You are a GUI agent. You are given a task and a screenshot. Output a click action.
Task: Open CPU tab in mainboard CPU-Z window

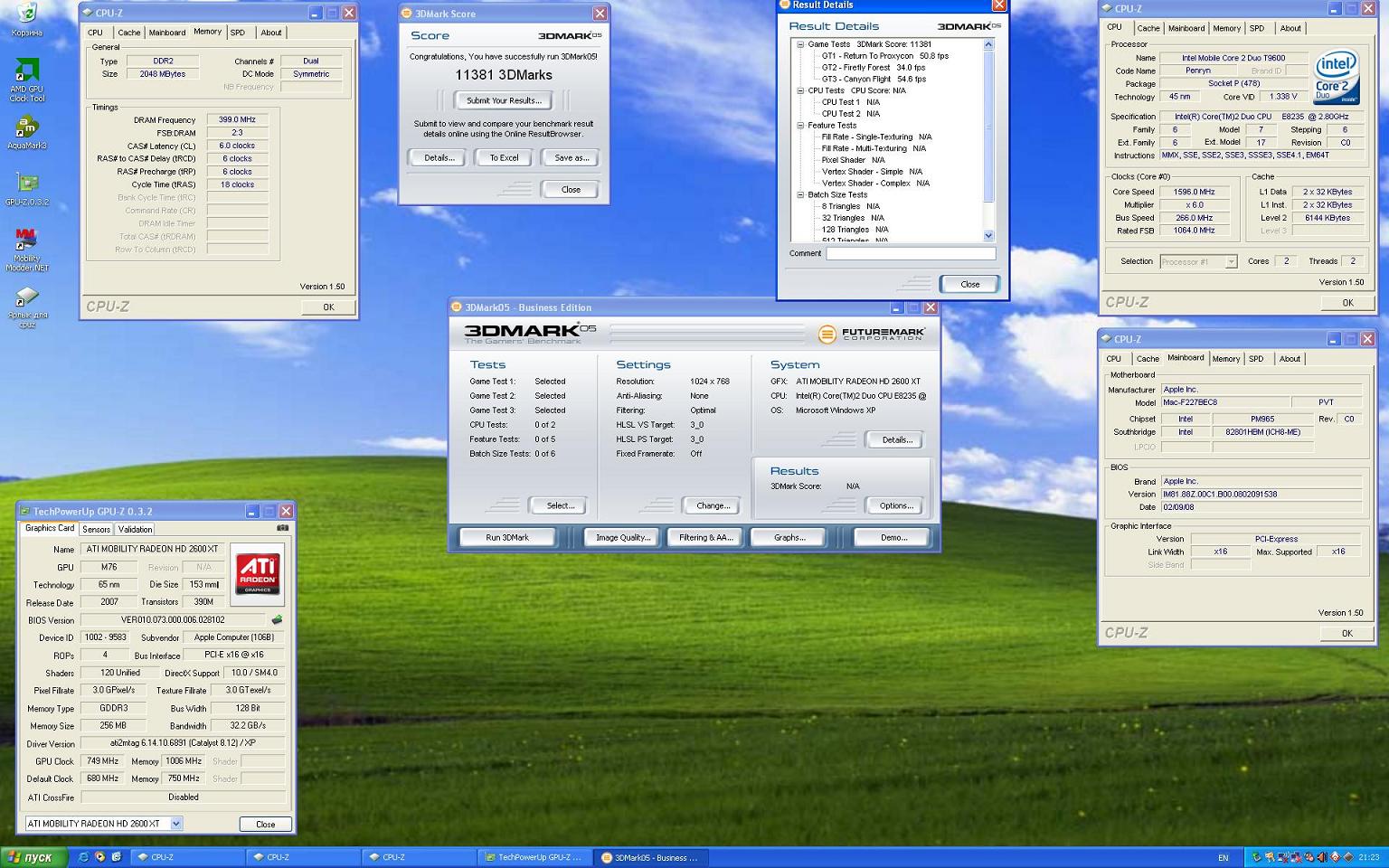(1114, 359)
